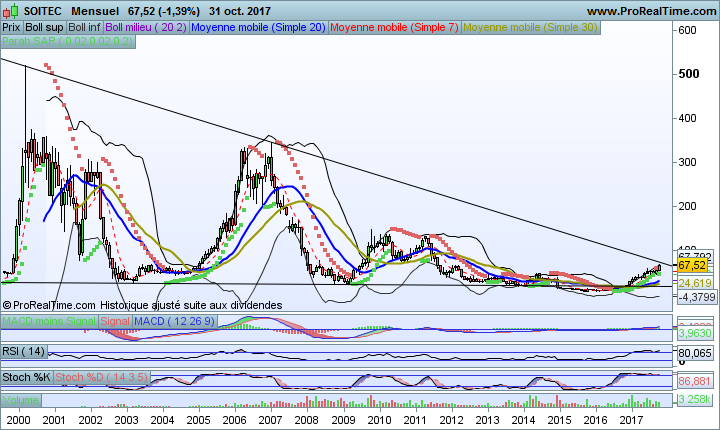Viewport: 720px width, 430px height.
Task: Click the 31 oct. 2017 date text
Action: (x=240, y=11)
